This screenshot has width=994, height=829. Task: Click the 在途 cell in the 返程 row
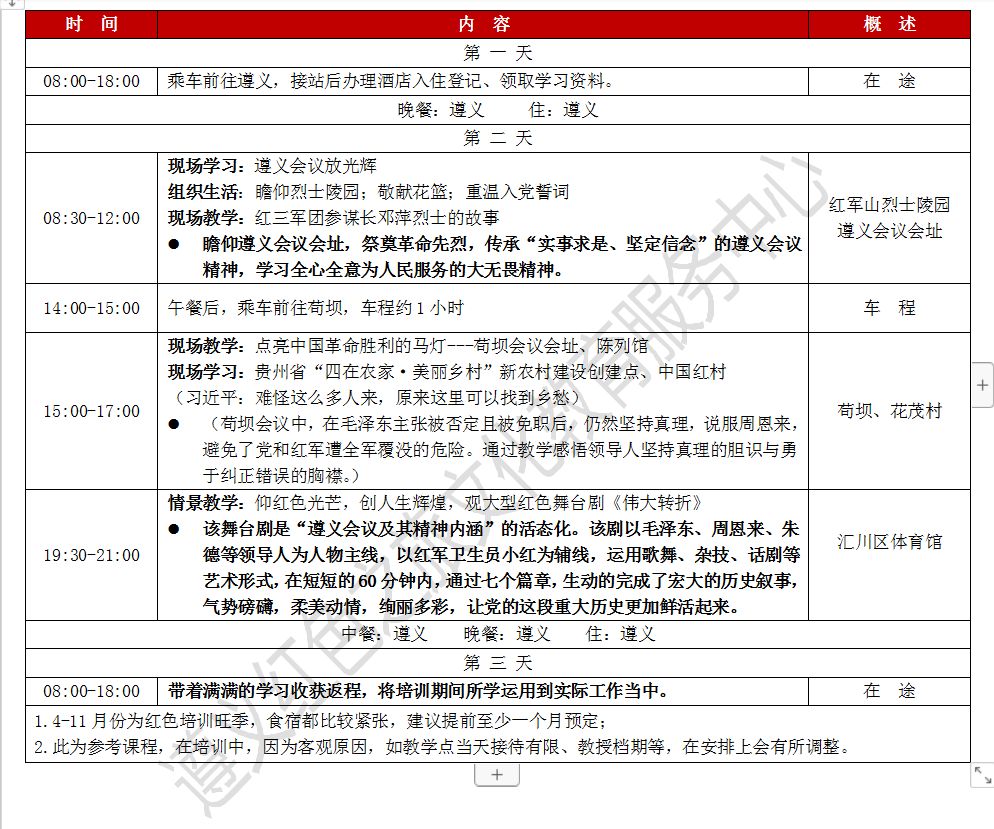[889, 691]
